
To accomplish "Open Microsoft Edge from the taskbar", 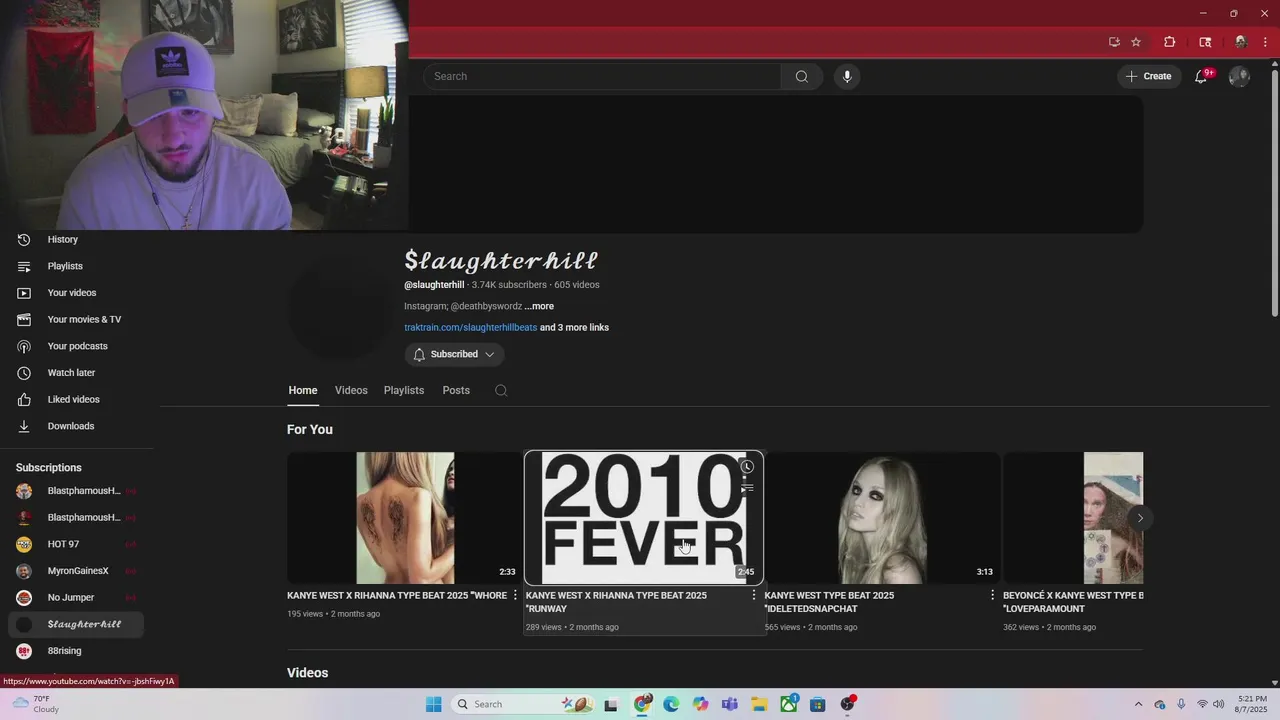I will coord(671,704).
